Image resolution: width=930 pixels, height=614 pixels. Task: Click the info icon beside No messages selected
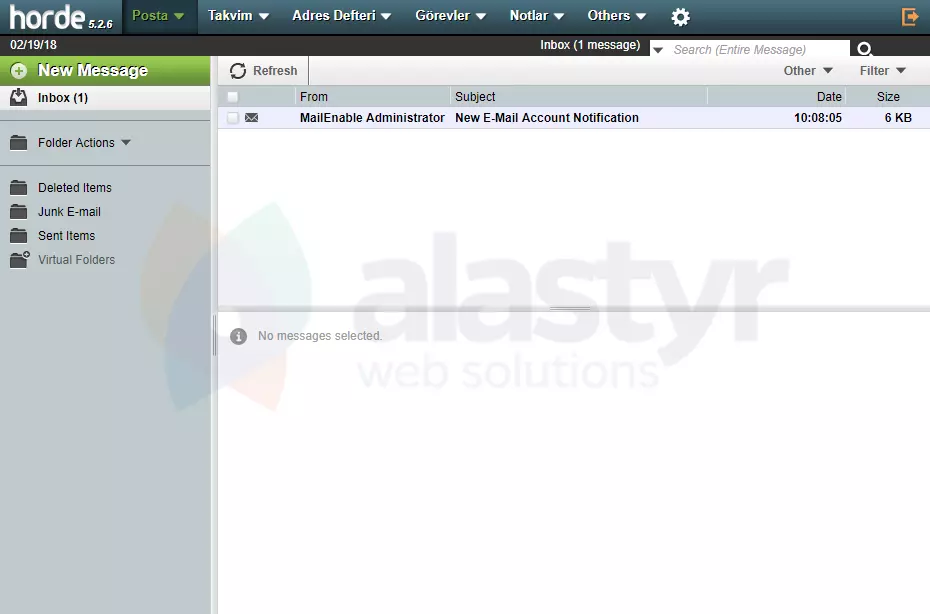(238, 336)
